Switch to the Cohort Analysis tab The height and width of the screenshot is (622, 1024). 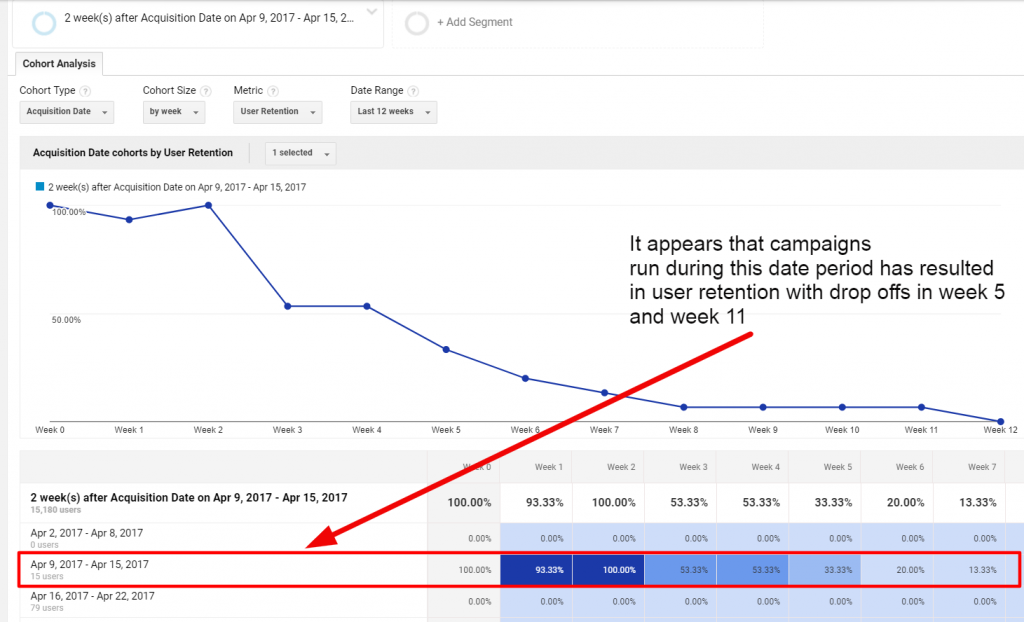(x=57, y=63)
